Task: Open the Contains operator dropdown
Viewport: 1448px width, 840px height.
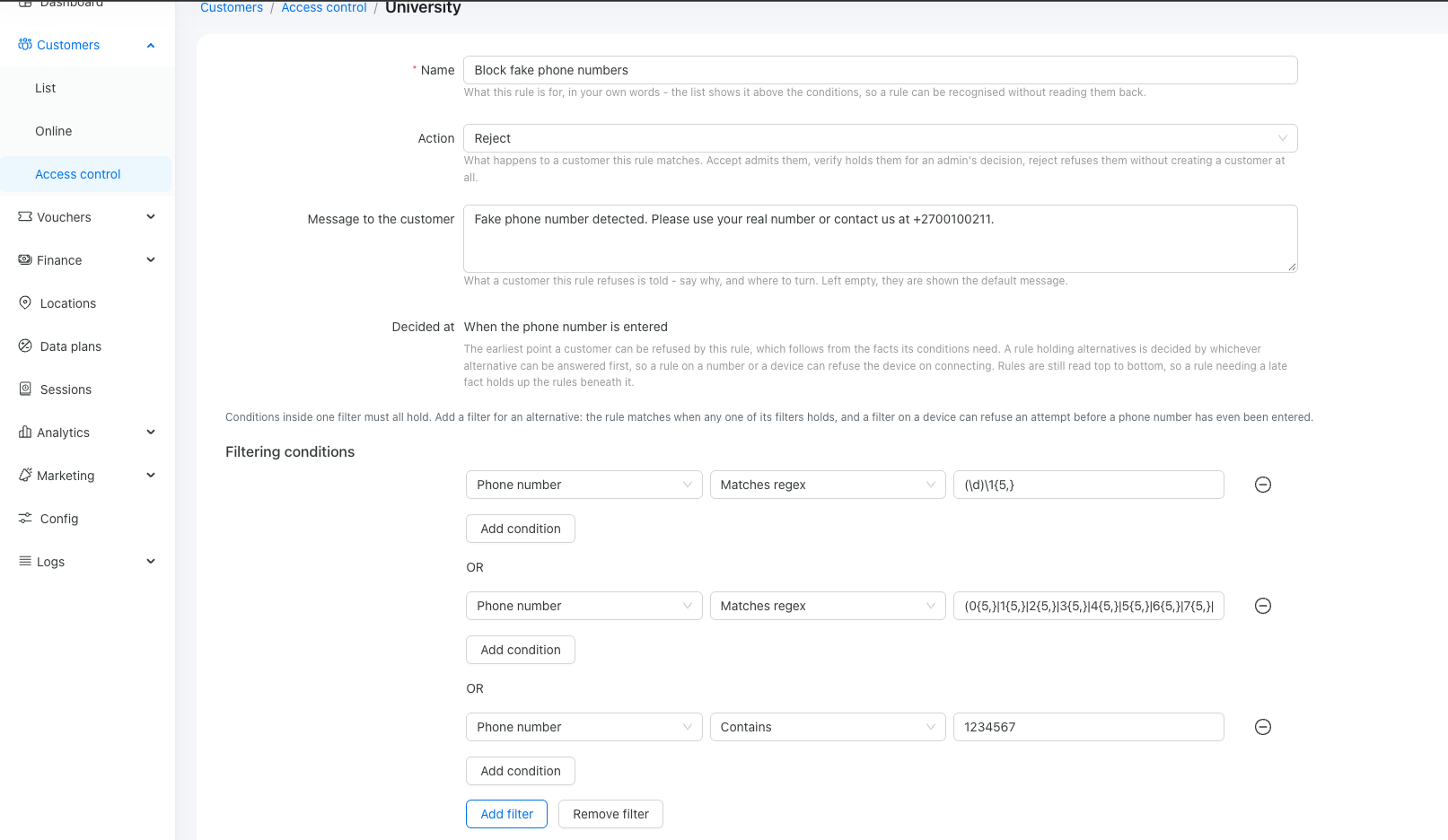Action: coord(827,727)
